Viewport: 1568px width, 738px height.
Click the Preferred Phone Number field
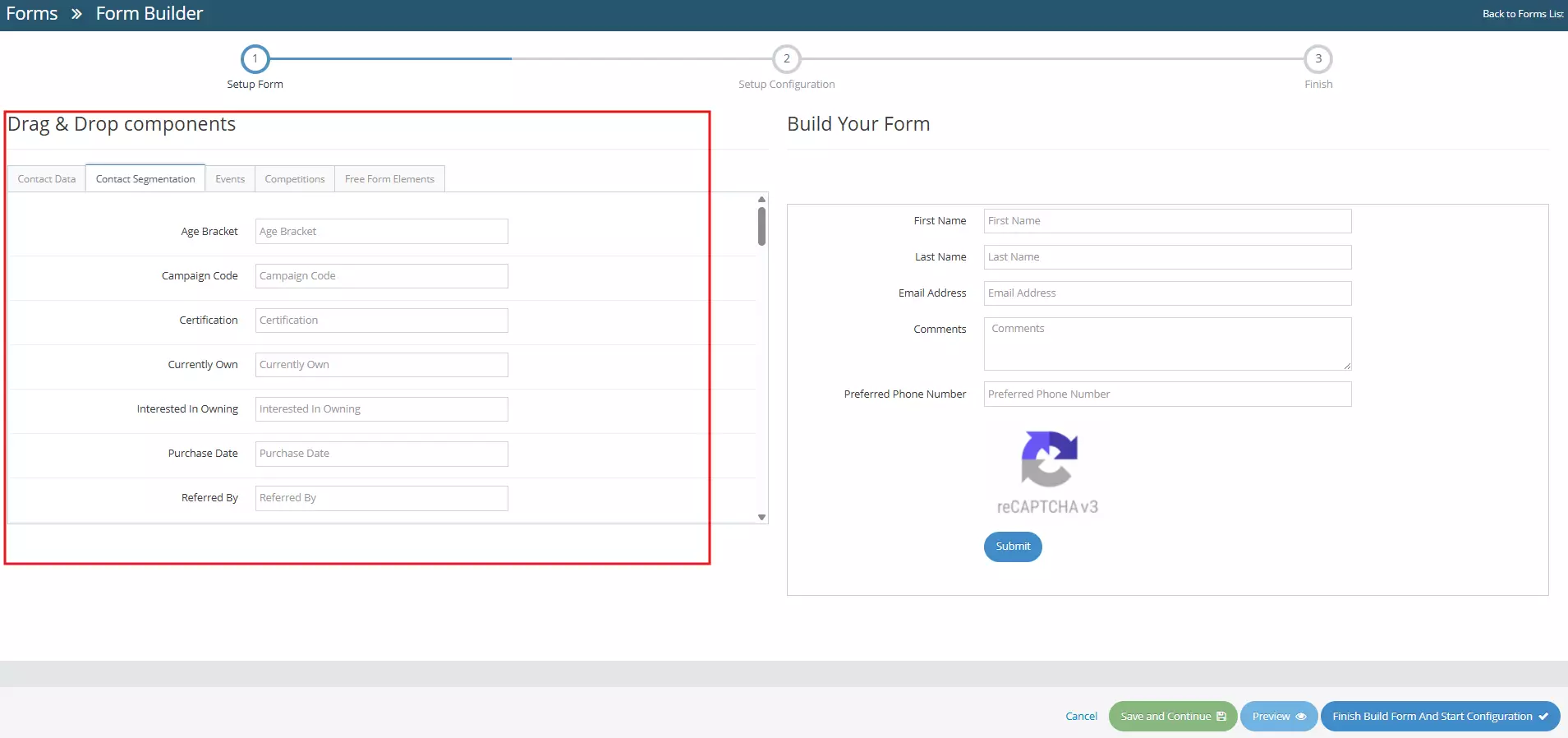1167,394
